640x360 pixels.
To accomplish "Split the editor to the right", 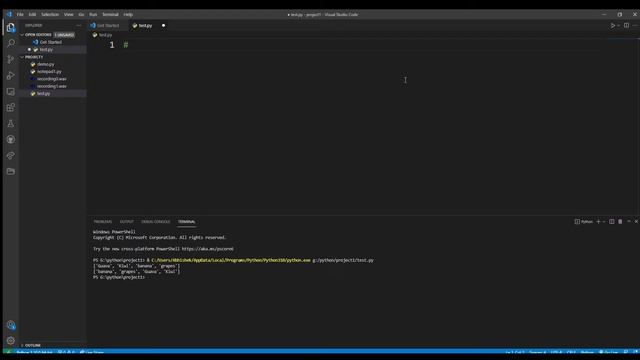I will pos(626,25).
